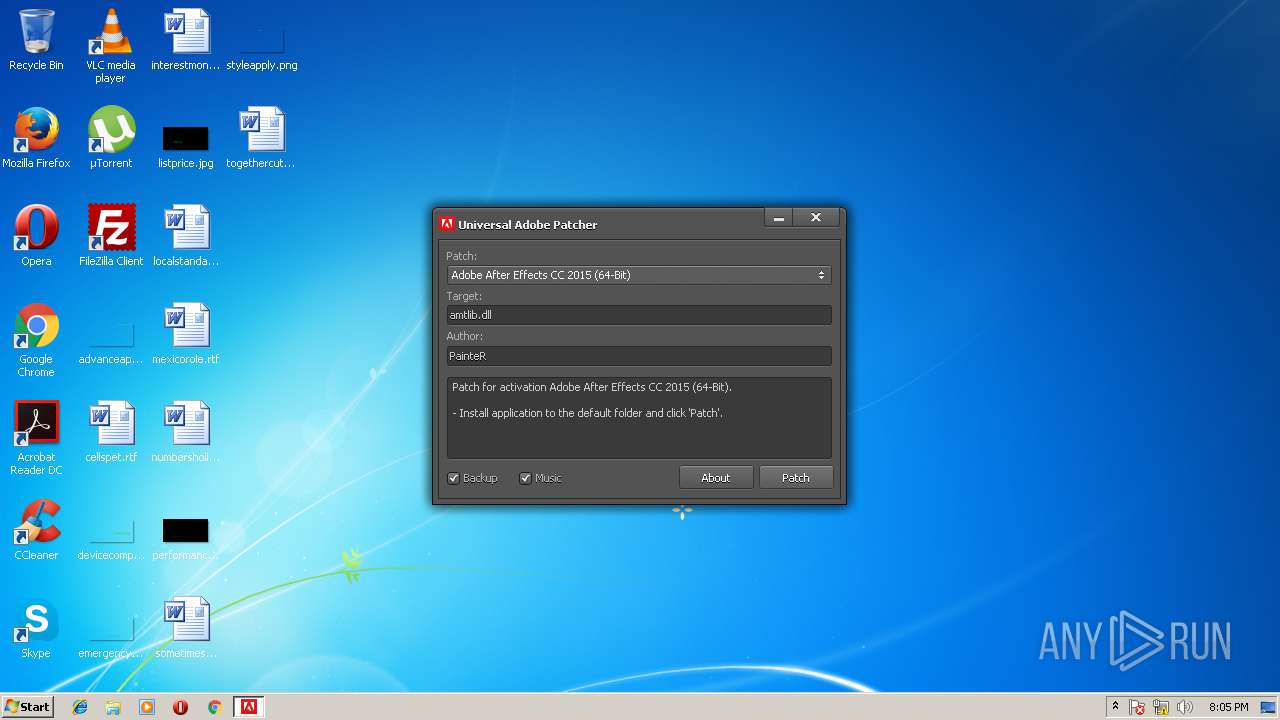Click the PainteR Author field

click(x=638, y=356)
